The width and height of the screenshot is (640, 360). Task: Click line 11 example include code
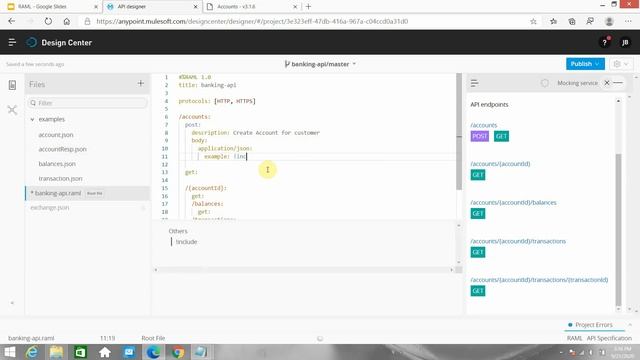(225, 156)
